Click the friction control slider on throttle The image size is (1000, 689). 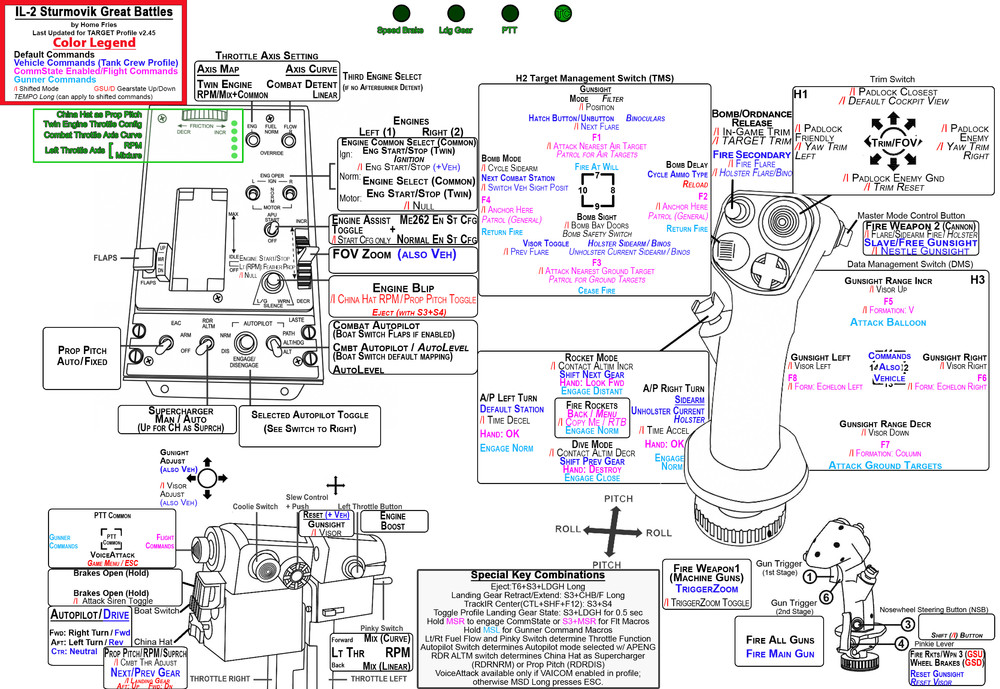pos(204,115)
